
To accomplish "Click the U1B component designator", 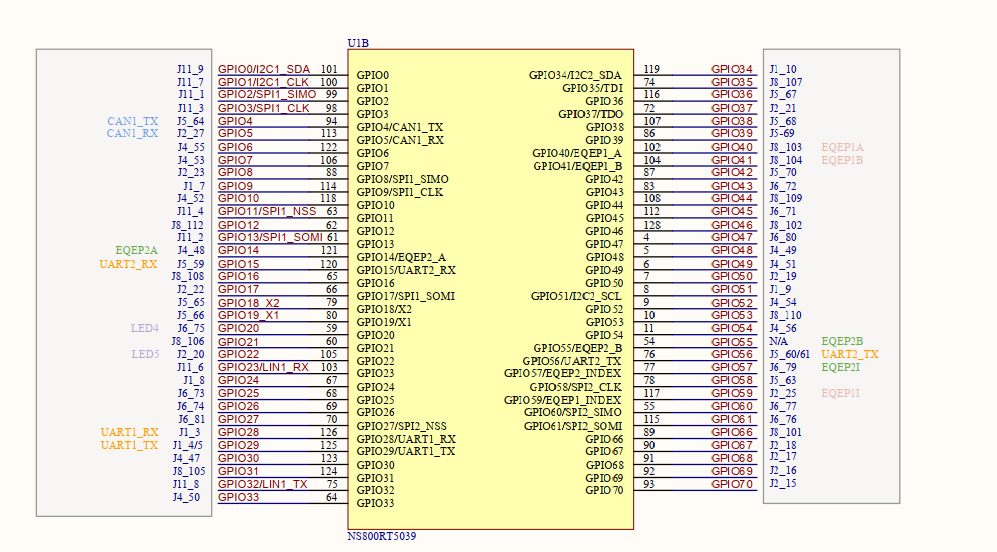I will click(358, 43).
